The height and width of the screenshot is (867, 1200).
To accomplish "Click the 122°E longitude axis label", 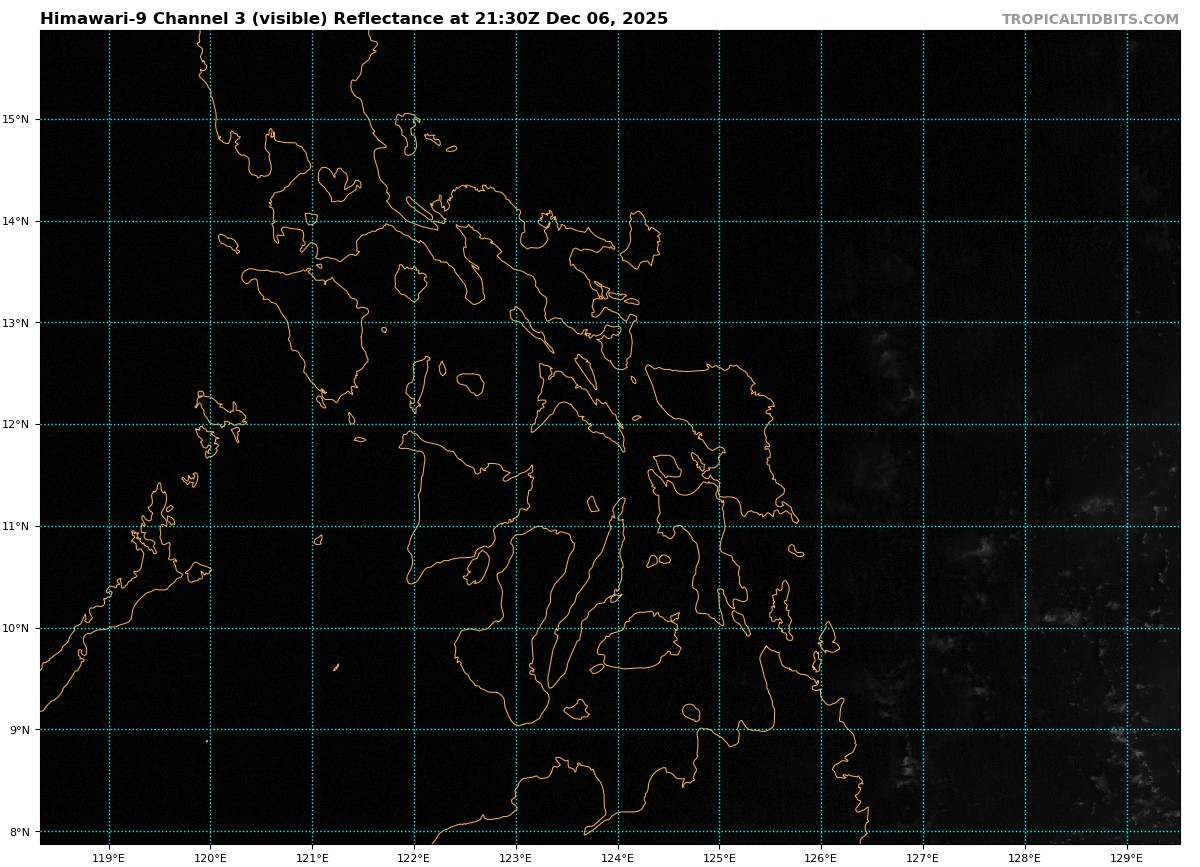I will coord(414,857).
